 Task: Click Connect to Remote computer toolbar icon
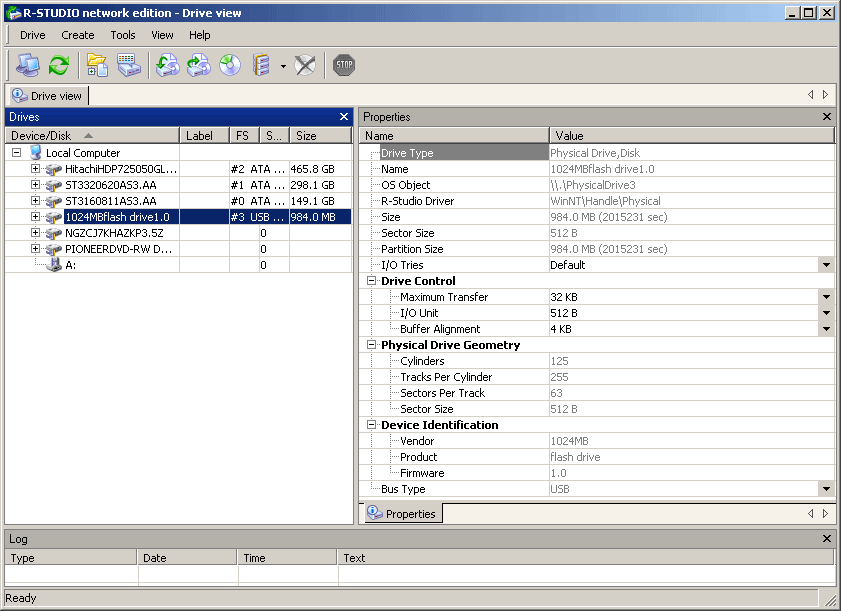[x=28, y=65]
